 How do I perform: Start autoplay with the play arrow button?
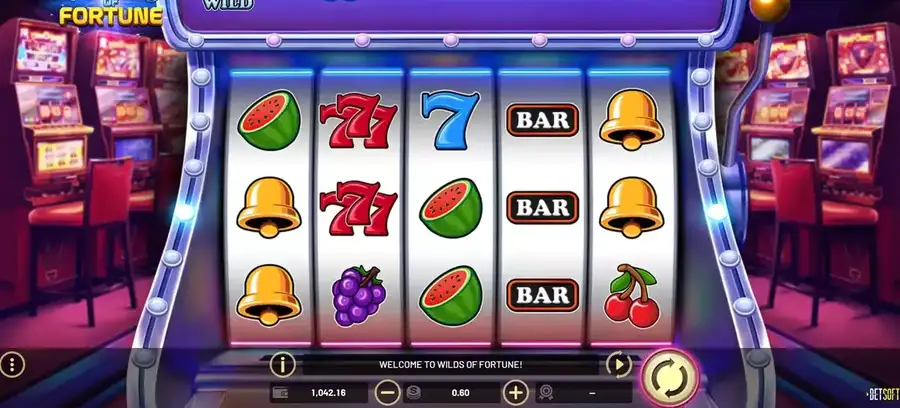point(619,364)
